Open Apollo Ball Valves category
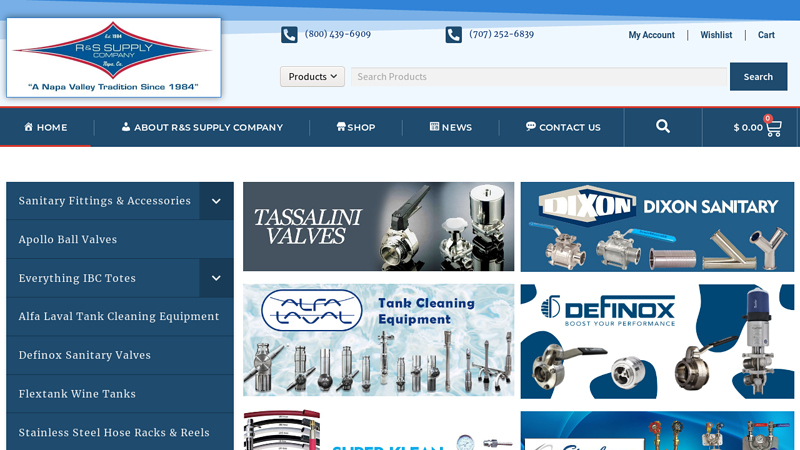Screen dimensions: 800x450 [68, 240]
